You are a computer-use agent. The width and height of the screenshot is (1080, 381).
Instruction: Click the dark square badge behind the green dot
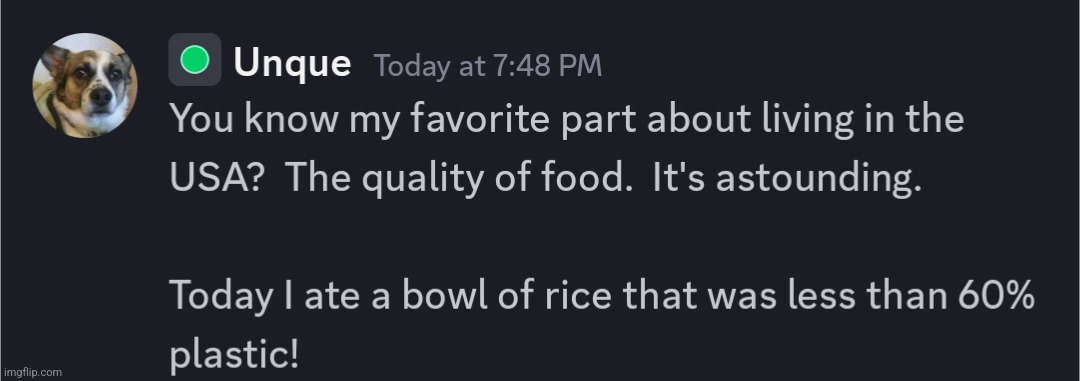pos(195,59)
